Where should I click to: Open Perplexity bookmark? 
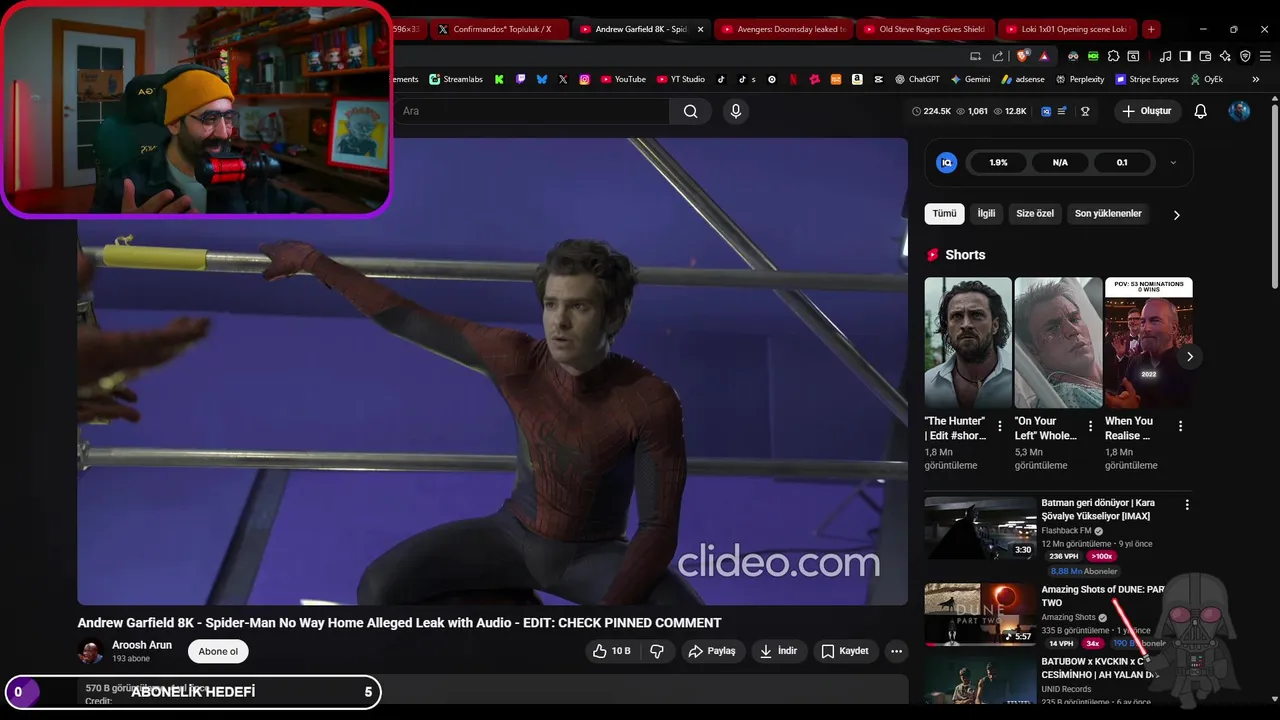click(1079, 79)
